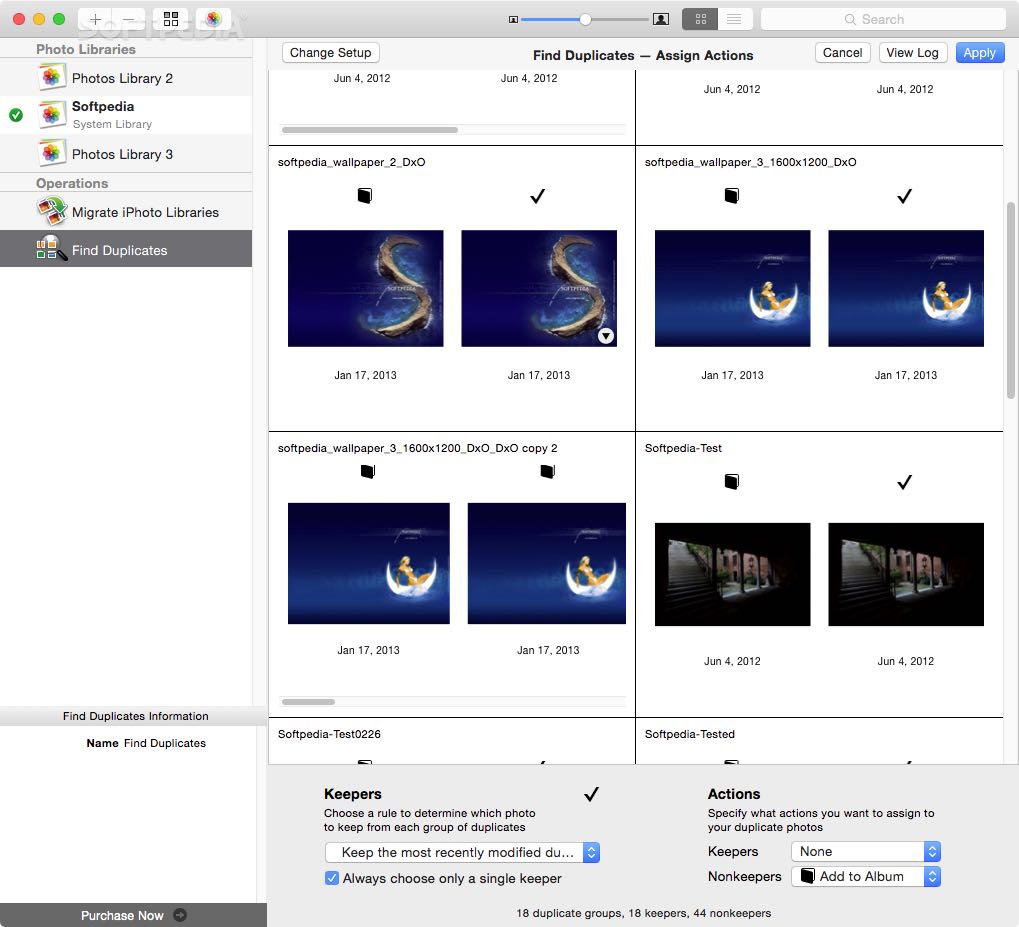Open the Photos app toolbar icon
The image size is (1019, 927).
213,20
